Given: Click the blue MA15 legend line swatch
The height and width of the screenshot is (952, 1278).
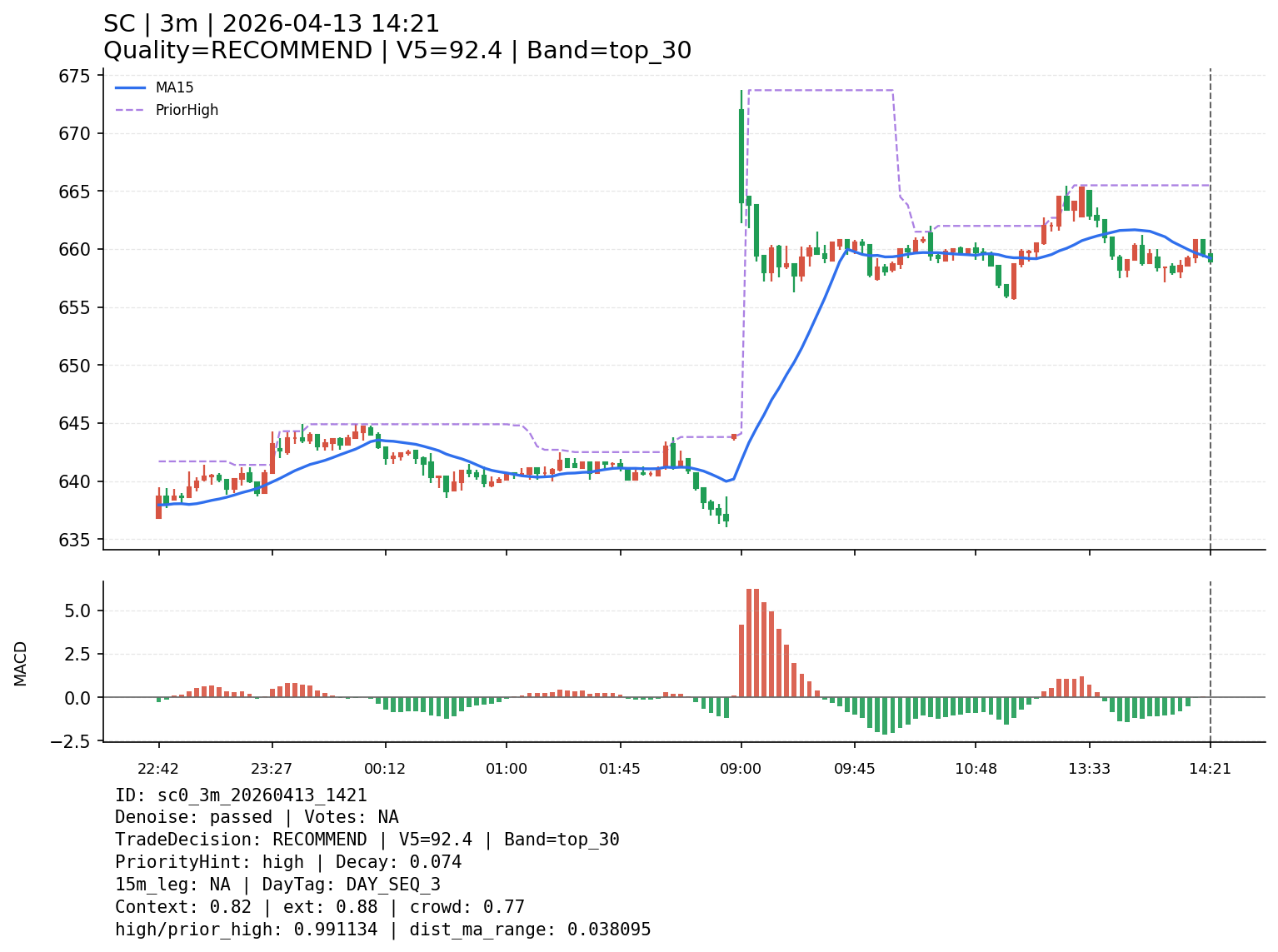Looking at the screenshot, I should click(x=130, y=87).
